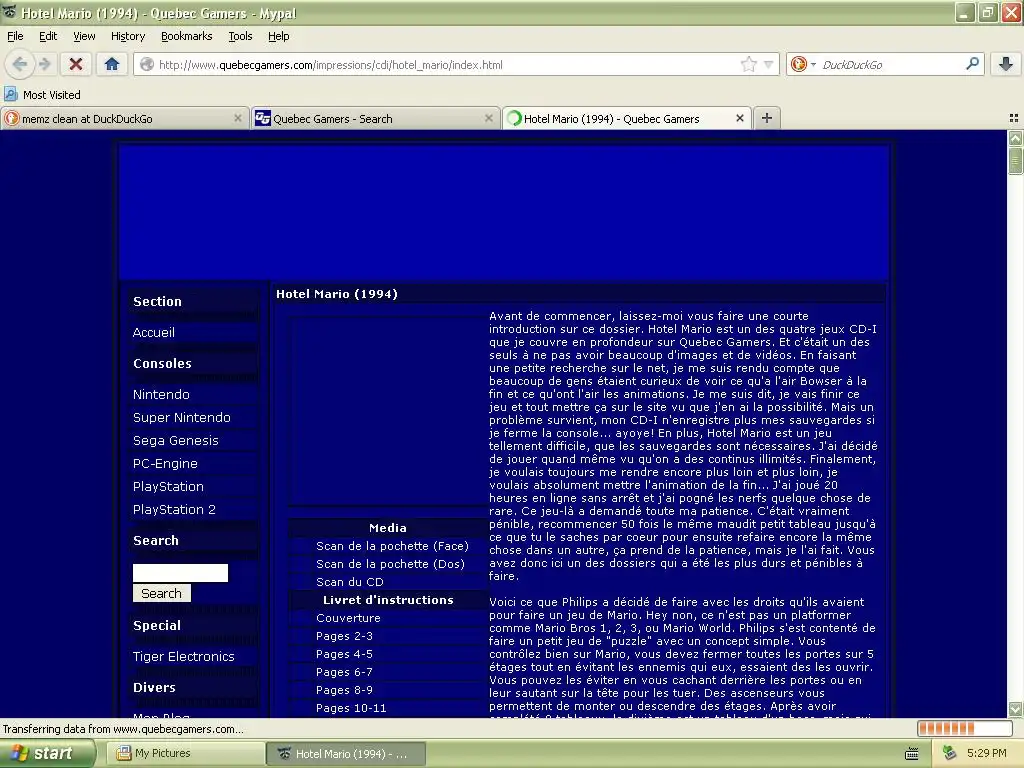This screenshot has height=768, width=1024.
Task: Open the Windows start button
Action: click(x=46, y=753)
